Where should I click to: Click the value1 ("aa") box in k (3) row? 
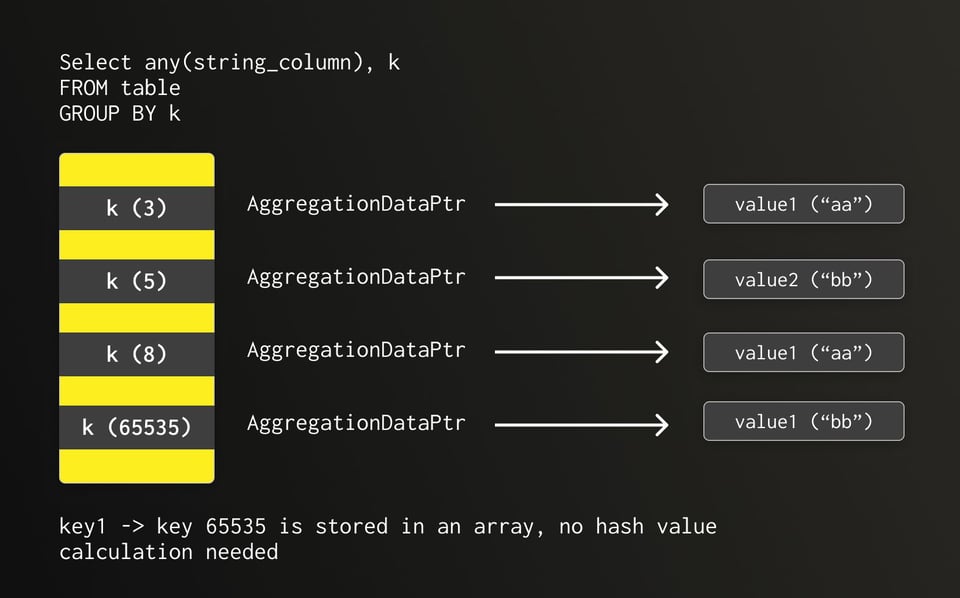(x=803, y=204)
